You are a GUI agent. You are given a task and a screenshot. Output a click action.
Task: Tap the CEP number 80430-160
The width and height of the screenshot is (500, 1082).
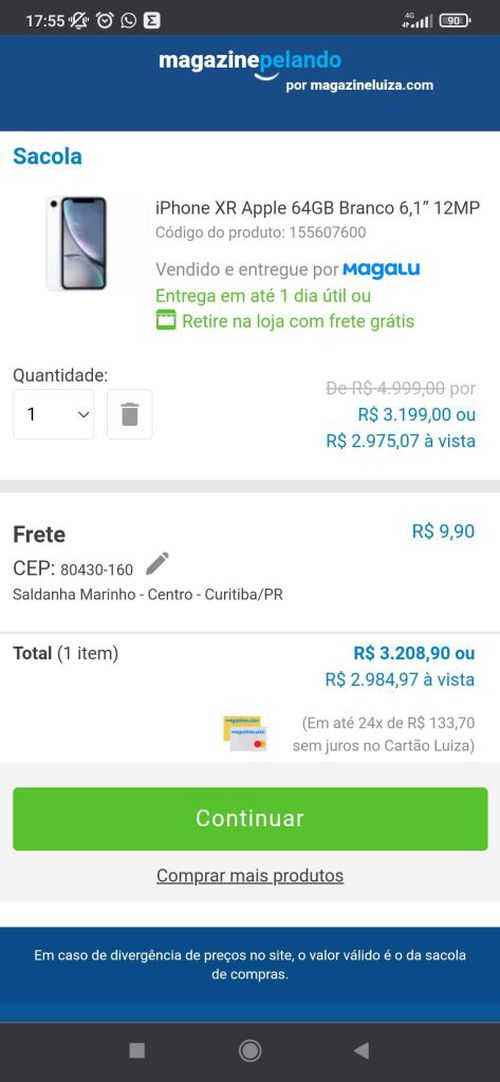[x=97, y=570]
